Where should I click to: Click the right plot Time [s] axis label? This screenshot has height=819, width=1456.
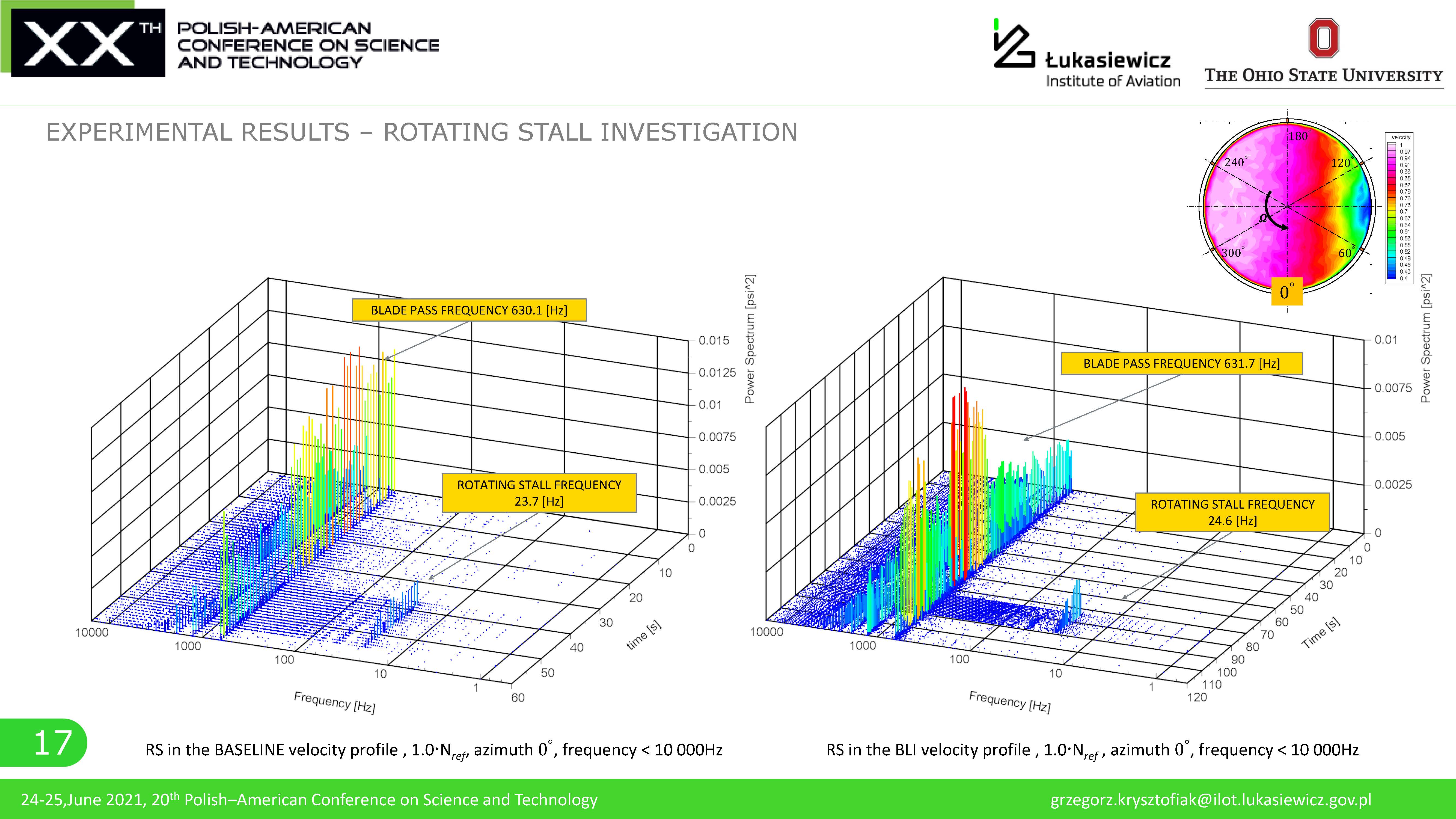coord(1321,633)
